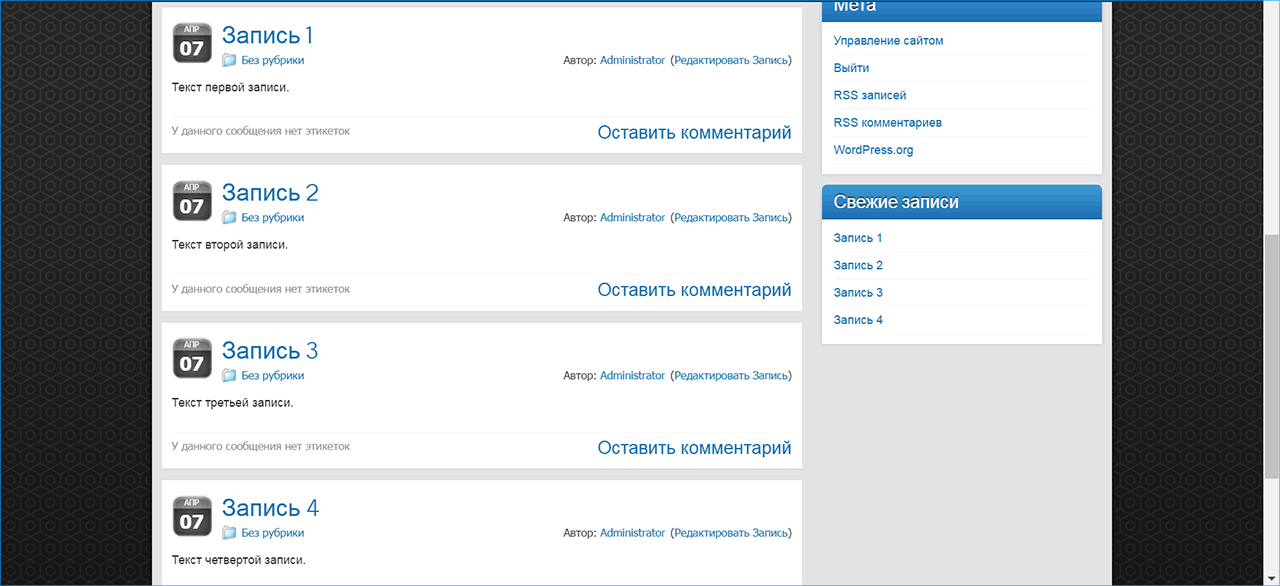Open the Без рубрики category of Запись 4
Screen dimensions: 1280x586
(x=273, y=533)
